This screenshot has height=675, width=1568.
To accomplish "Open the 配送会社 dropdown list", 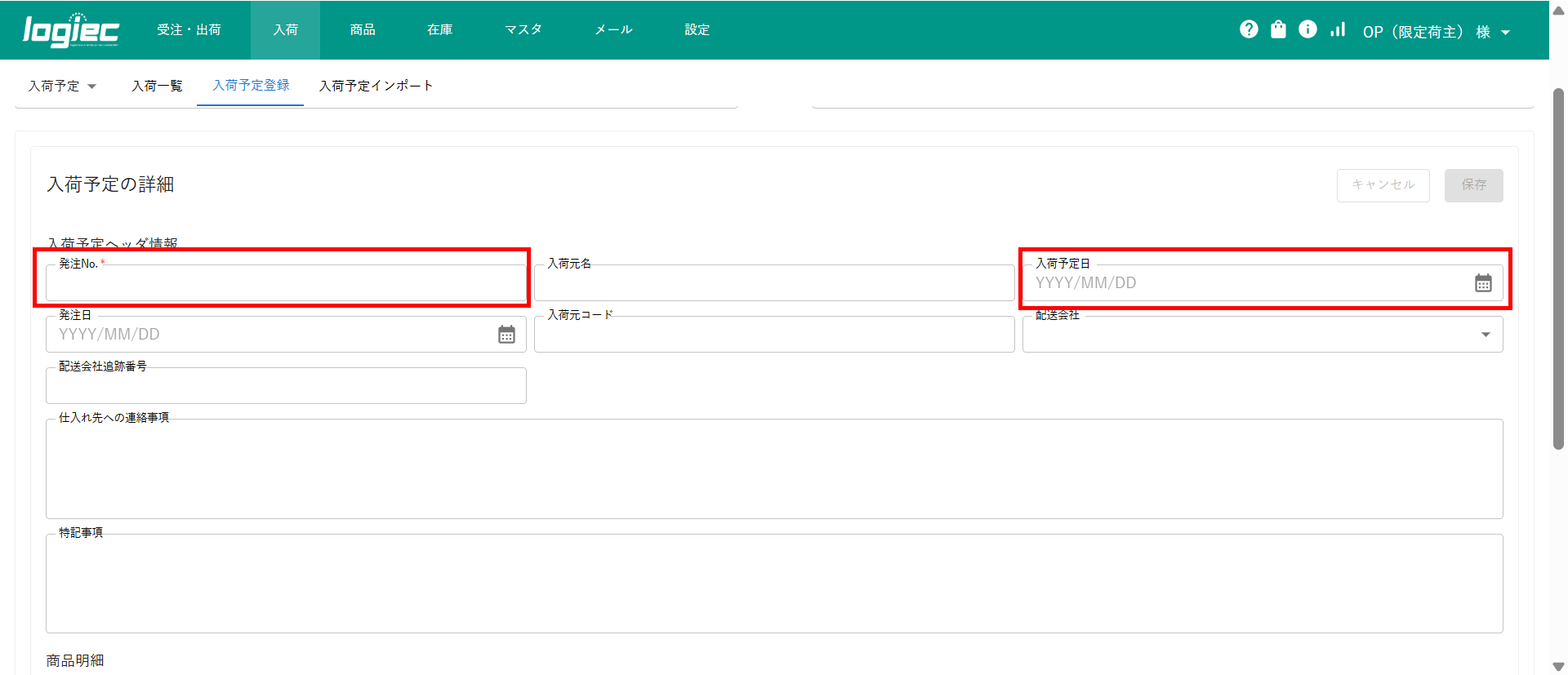I will coord(1485,335).
